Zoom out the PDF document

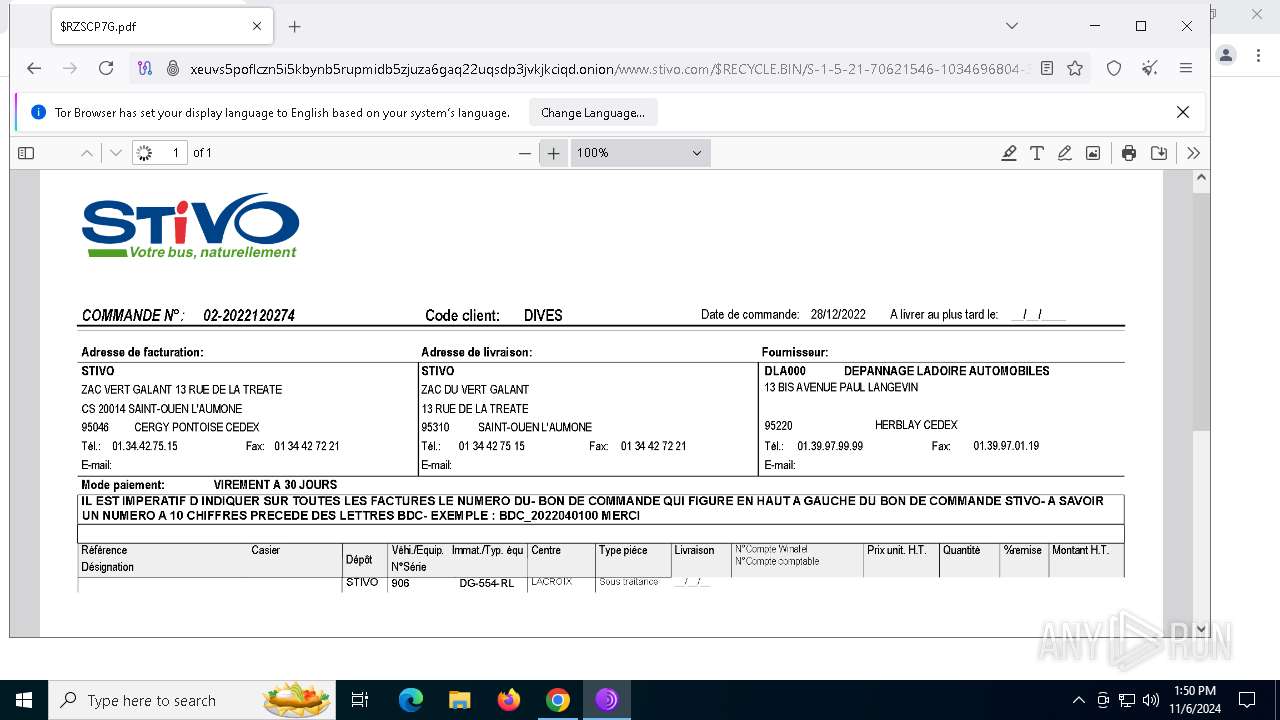[525, 153]
